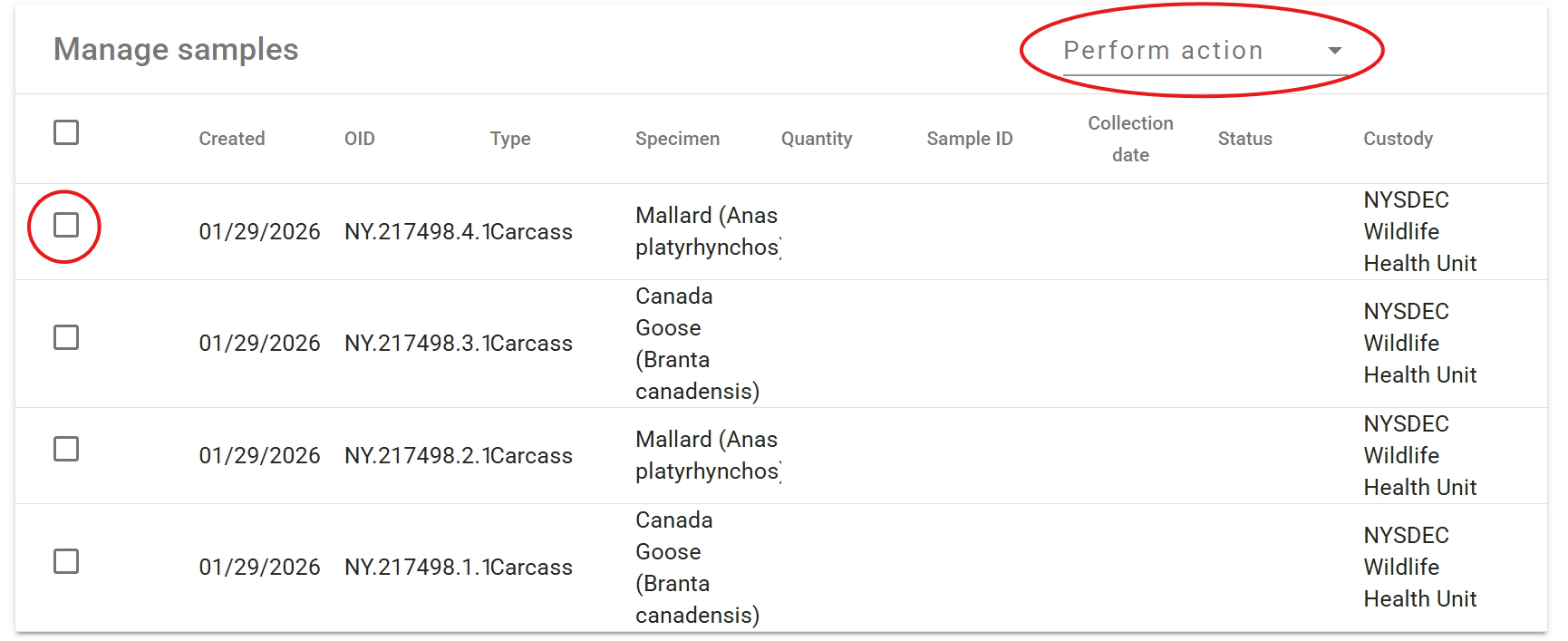
Task: Tick the checkbox for NY.217498.2.1 row
Action: [66, 451]
